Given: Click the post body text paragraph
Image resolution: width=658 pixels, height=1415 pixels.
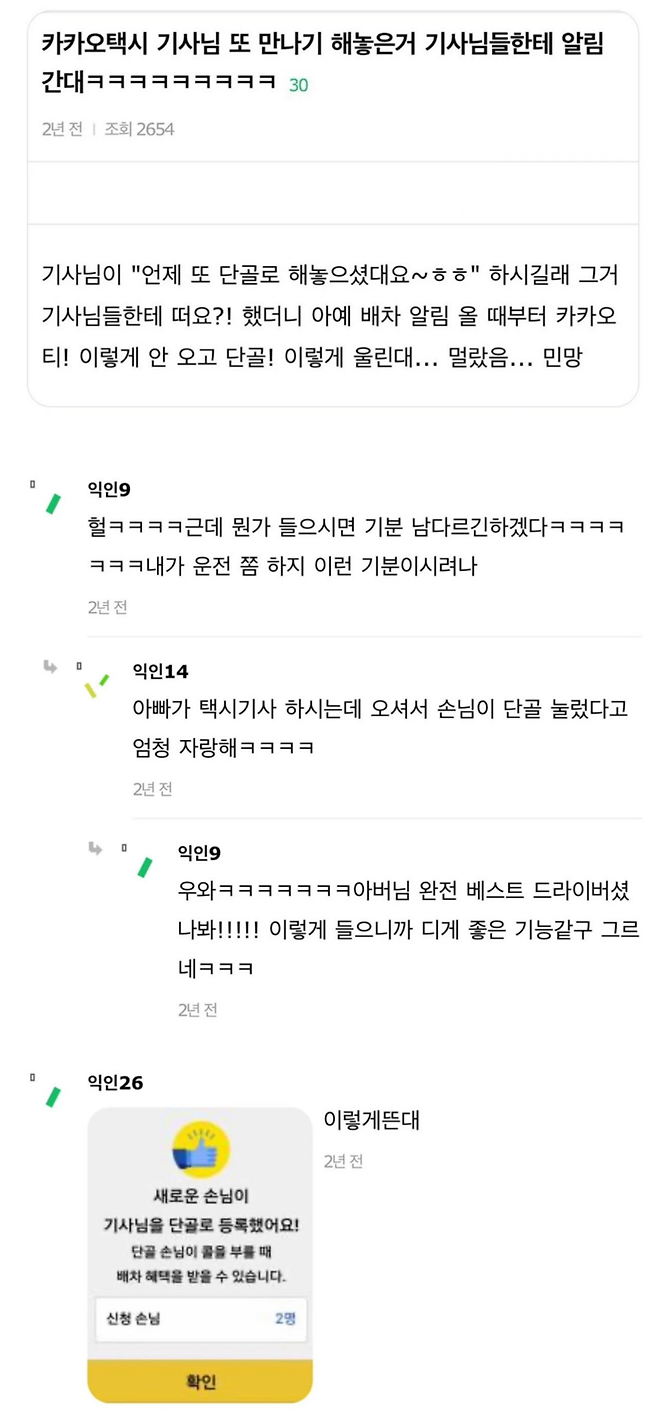Looking at the screenshot, I should point(330,315).
